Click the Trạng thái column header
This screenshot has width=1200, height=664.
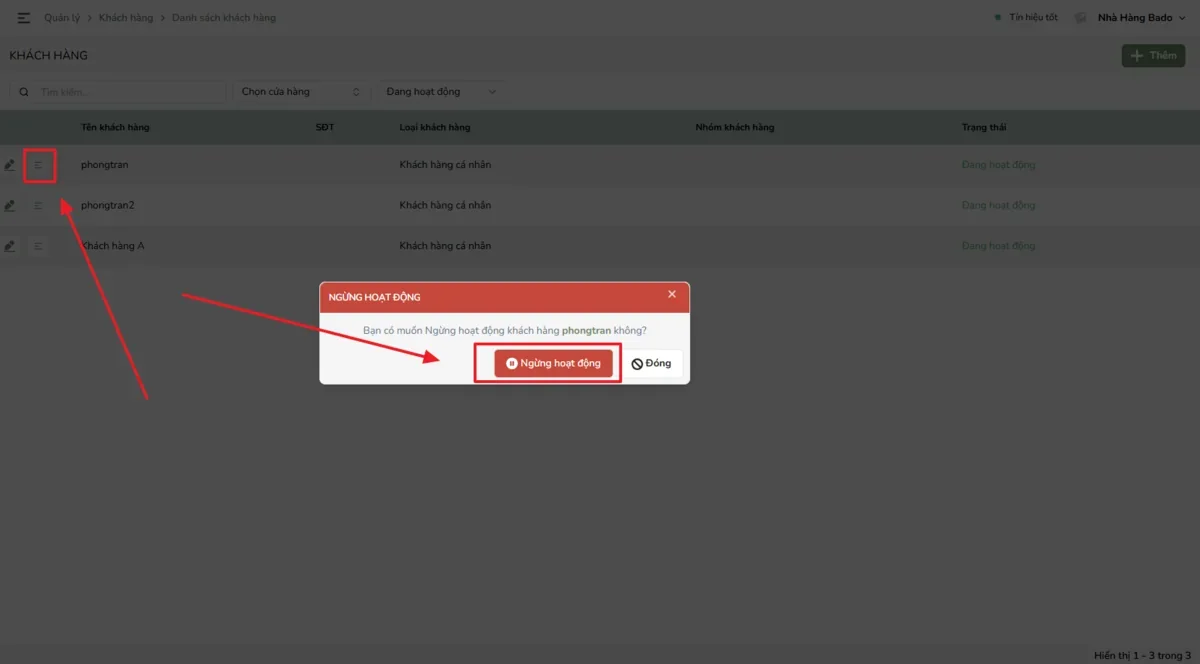985,127
